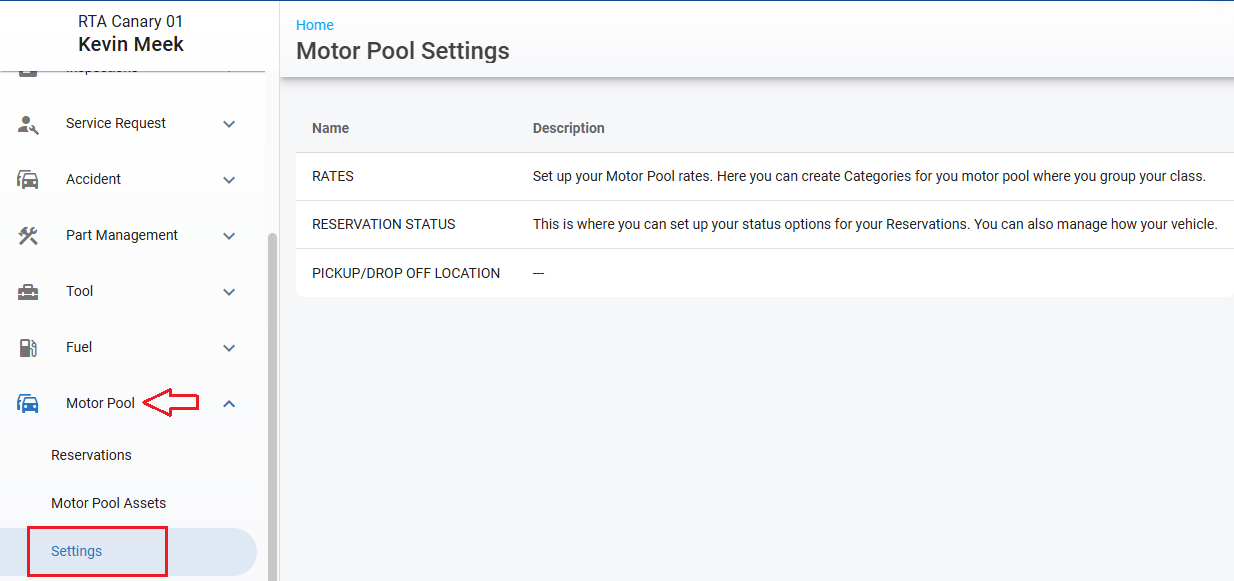Expand the Part Management chevron
1234x581 pixels.
[229, 236]
